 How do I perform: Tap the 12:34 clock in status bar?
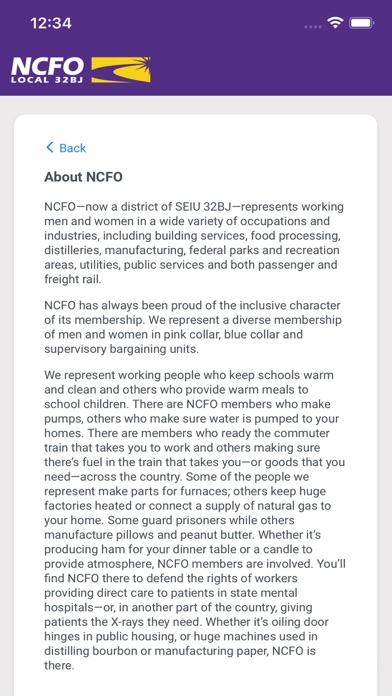click(x=51, y=23)
